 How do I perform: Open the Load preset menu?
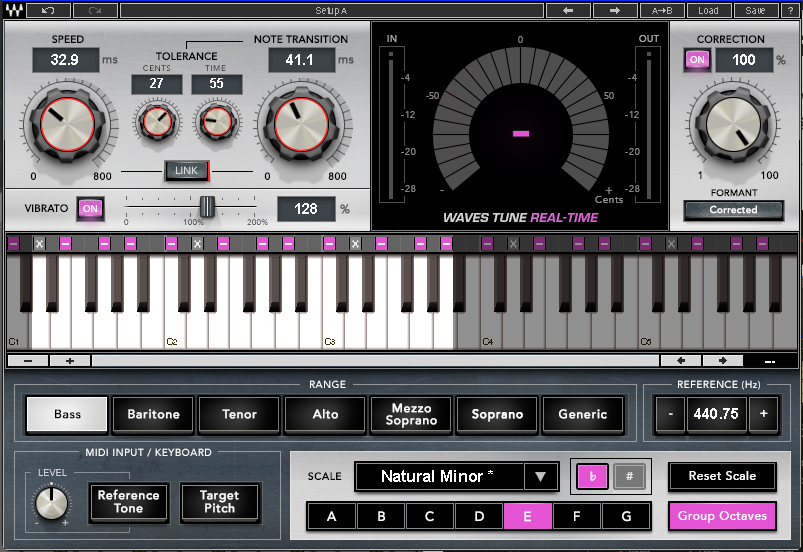point(708,10)
